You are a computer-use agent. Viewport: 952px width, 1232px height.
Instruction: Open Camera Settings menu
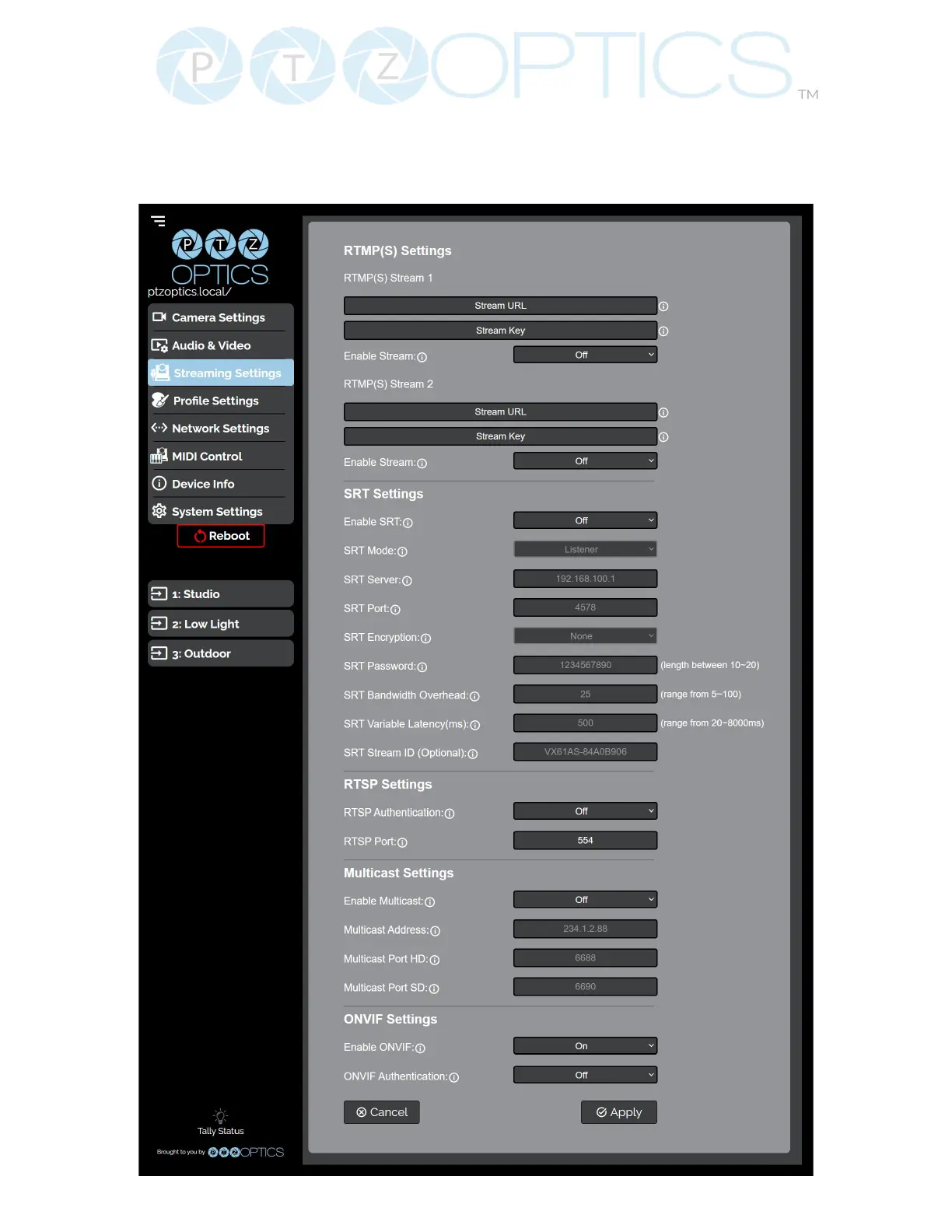point(221,317)
